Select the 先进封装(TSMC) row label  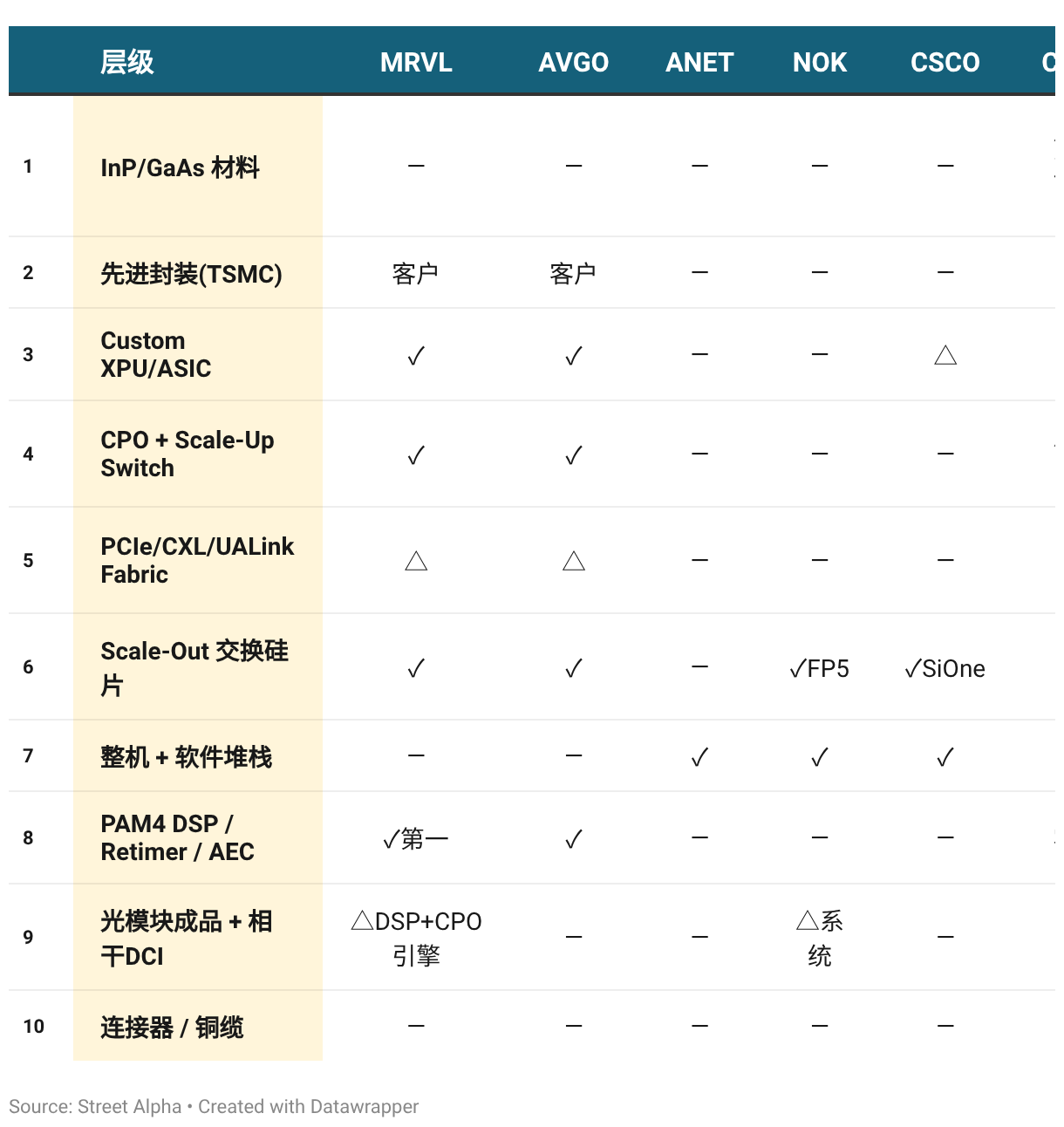coord(191,273)
